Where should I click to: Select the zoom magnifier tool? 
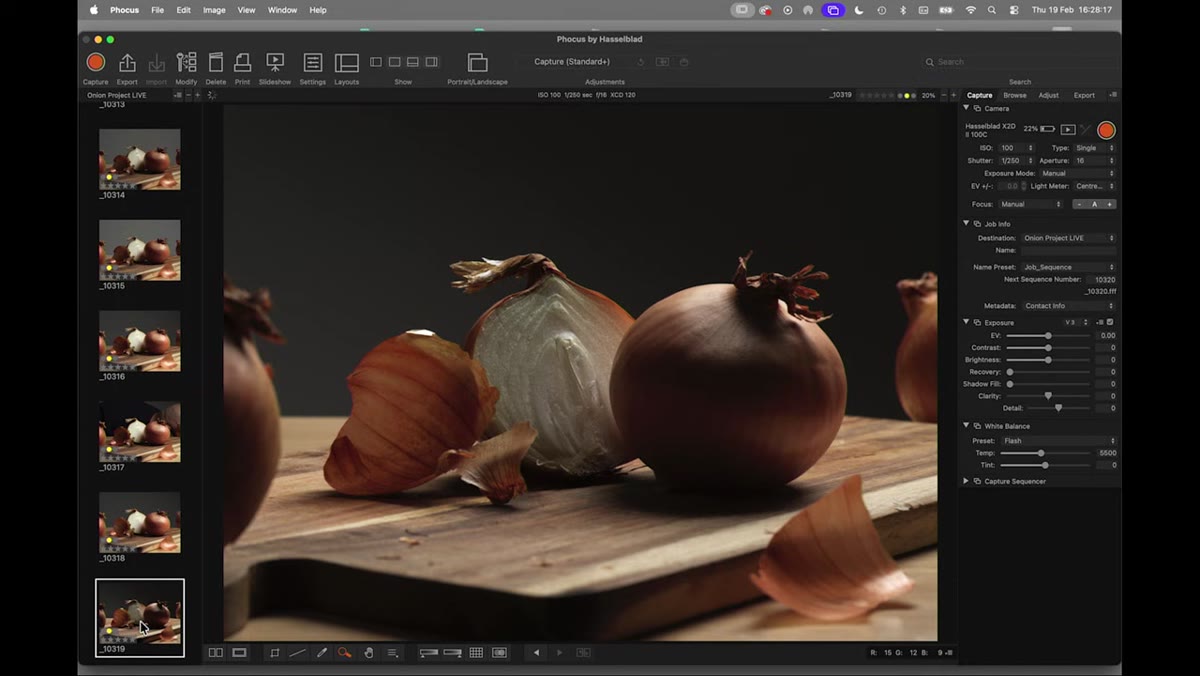344,653
